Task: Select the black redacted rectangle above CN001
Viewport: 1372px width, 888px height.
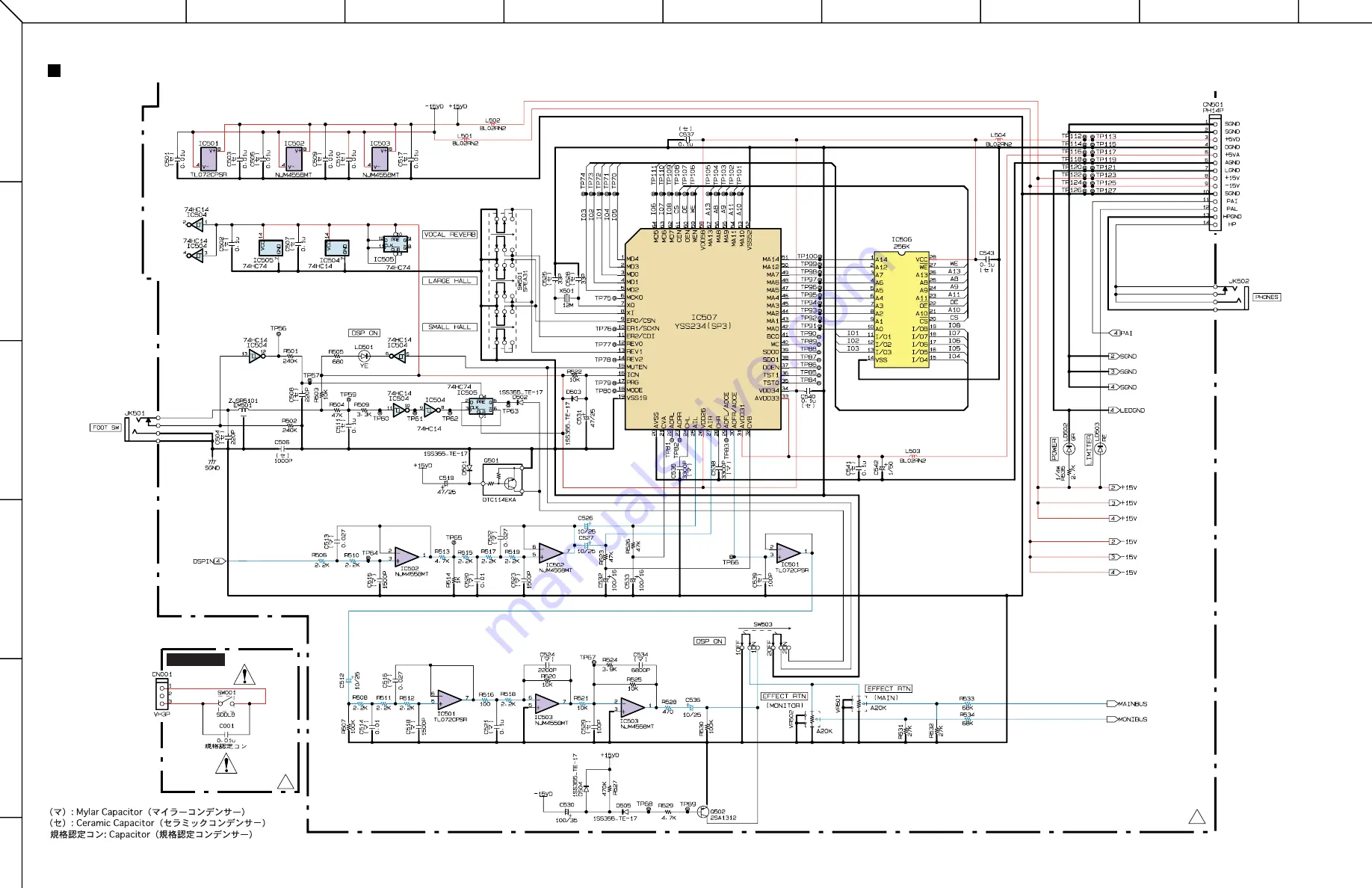Action: [x=196, y=659]
